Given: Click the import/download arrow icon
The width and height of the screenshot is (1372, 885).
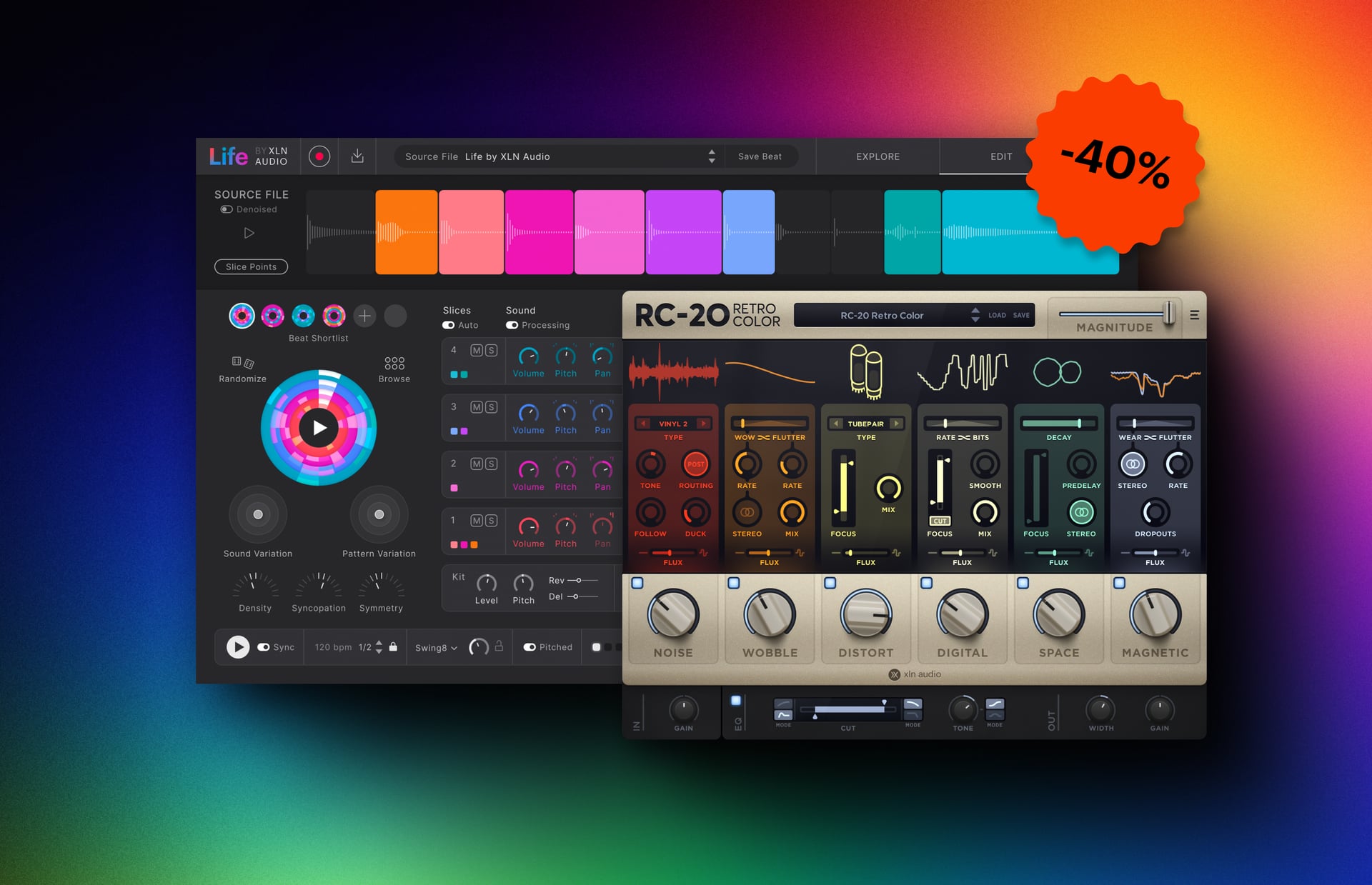Looking at the screenshot, I should pos(357,156).
